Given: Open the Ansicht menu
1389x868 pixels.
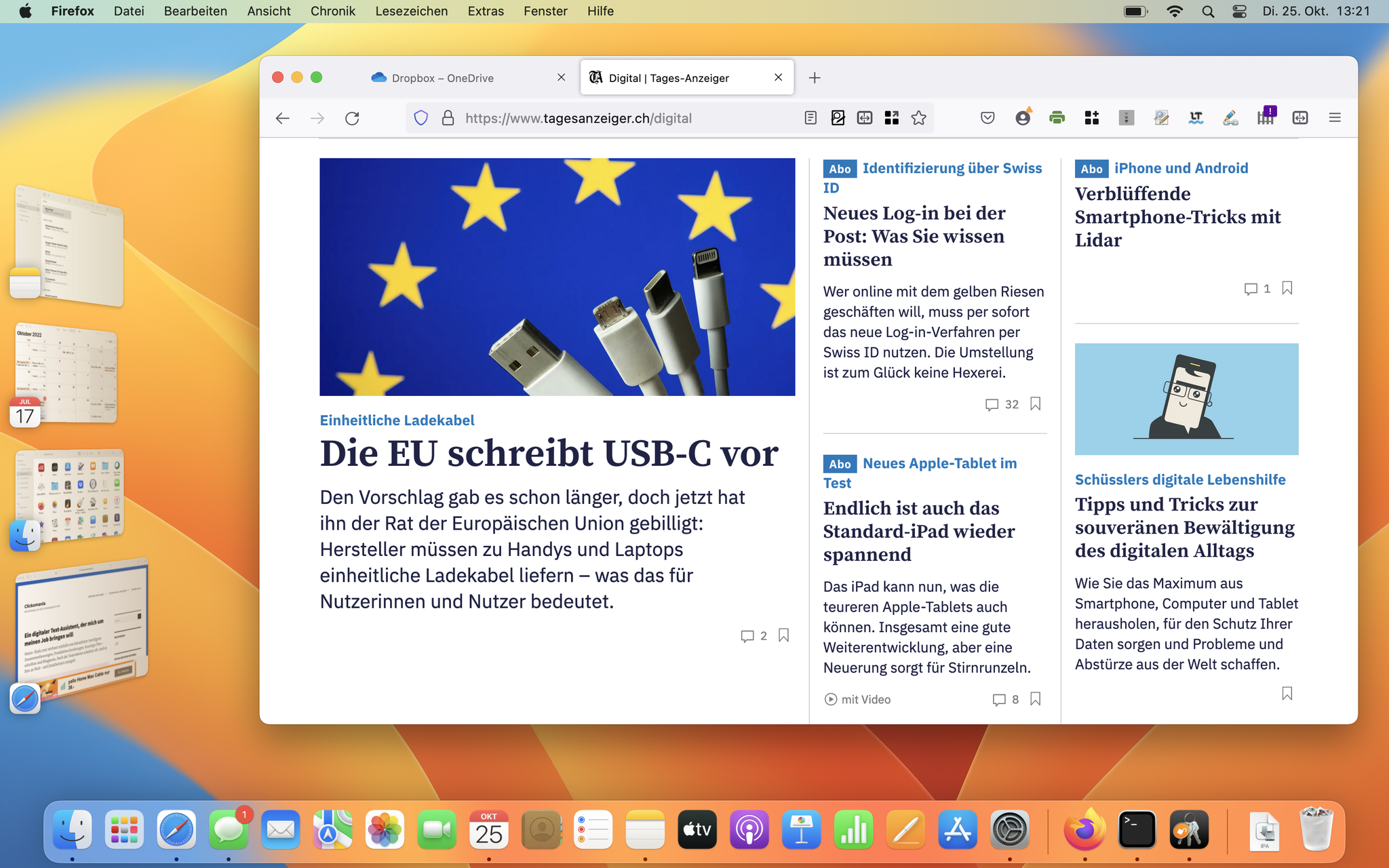Looking at the screenshot, I should coord(269,11).
